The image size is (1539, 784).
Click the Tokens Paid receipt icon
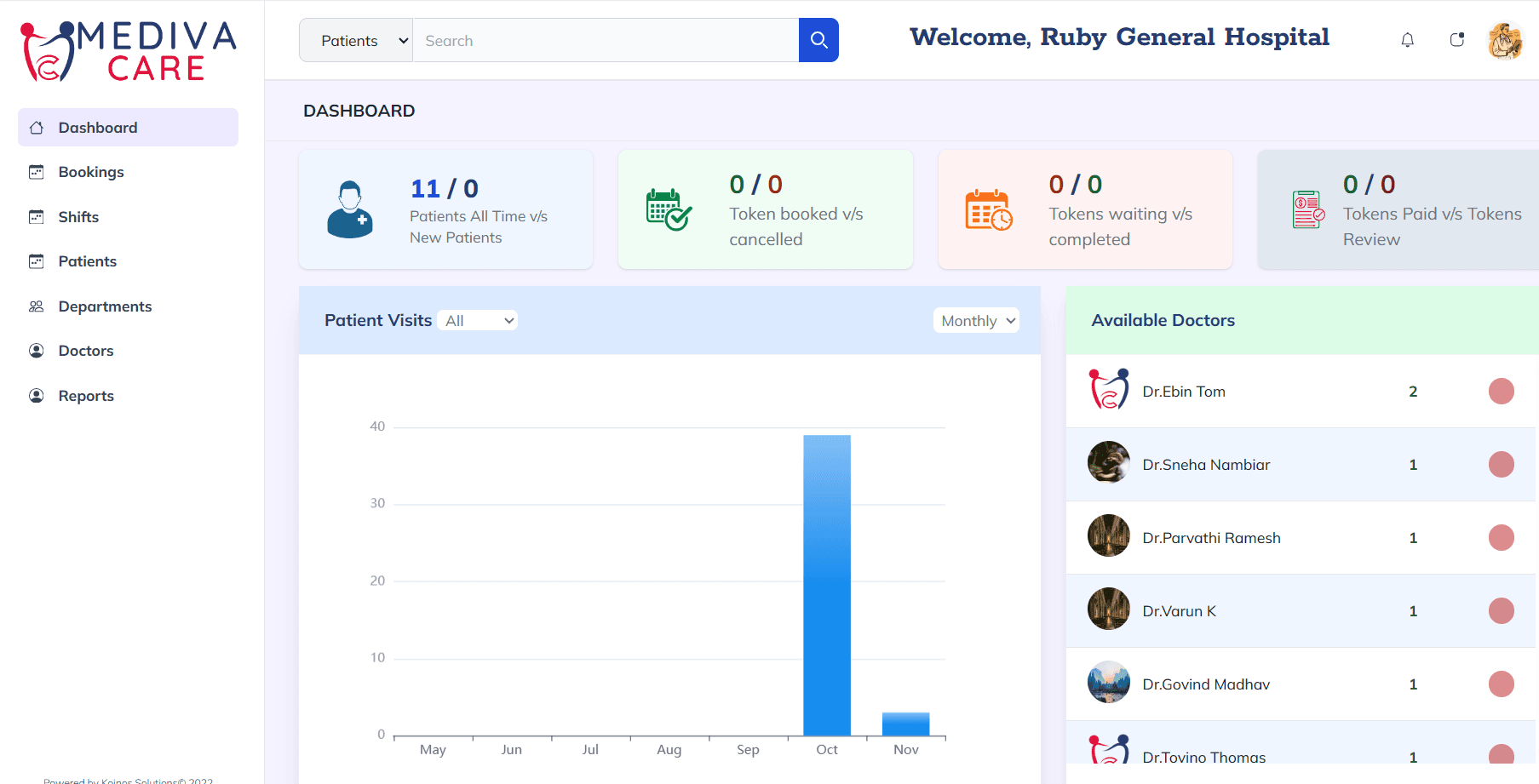pyautogui.click(x=1307, y=209)
